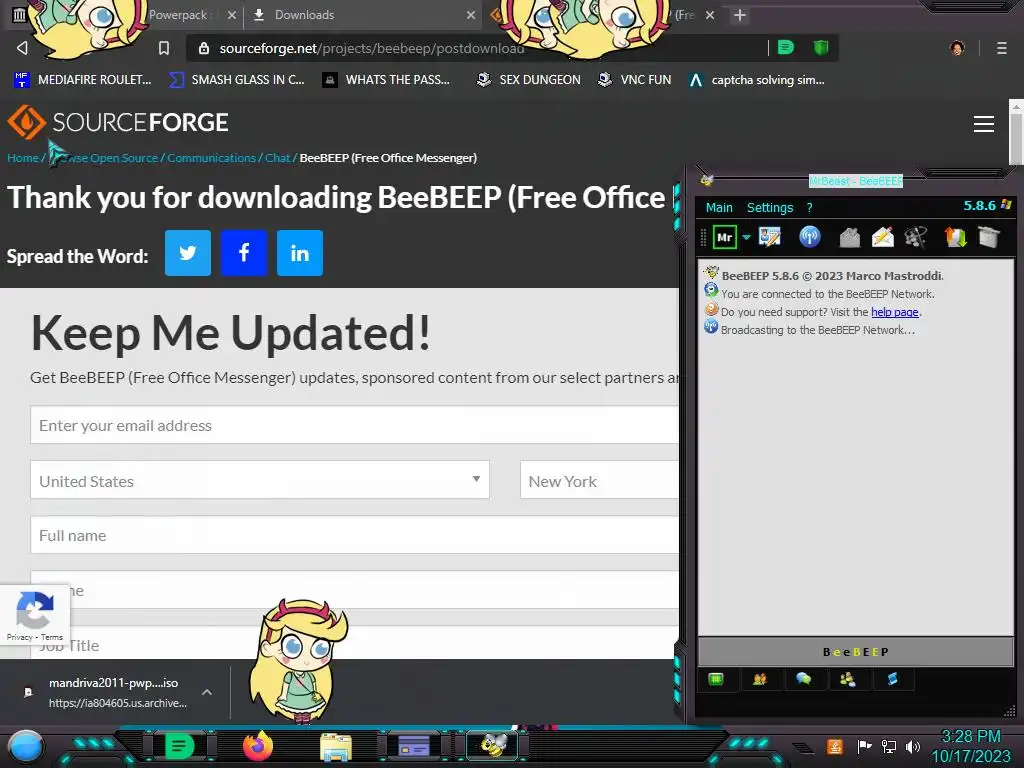The height and width of the screenshot is (768, 1024).
Task: Click the Action Center flag tray icon
Action: point(864,746)
